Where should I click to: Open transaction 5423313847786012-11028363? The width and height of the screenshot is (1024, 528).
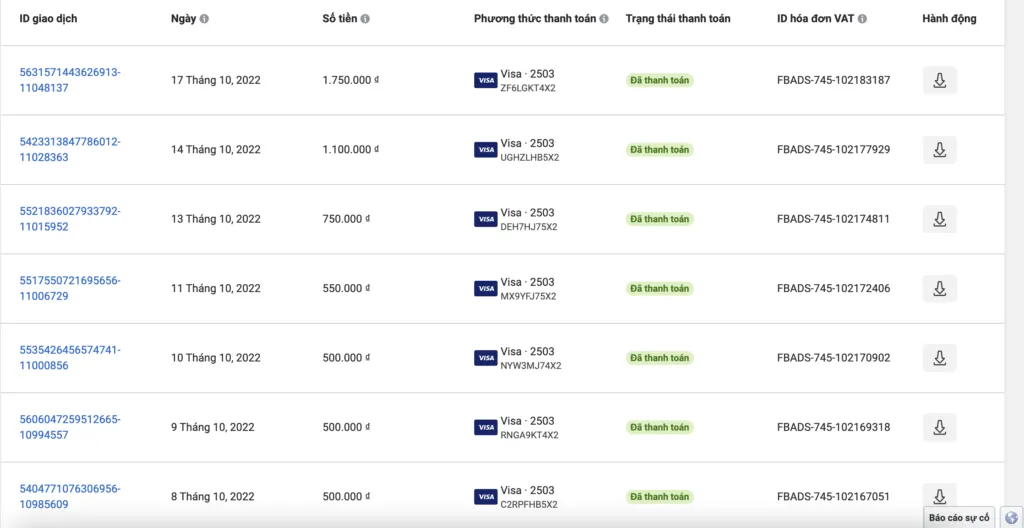(x=70, y=149)
